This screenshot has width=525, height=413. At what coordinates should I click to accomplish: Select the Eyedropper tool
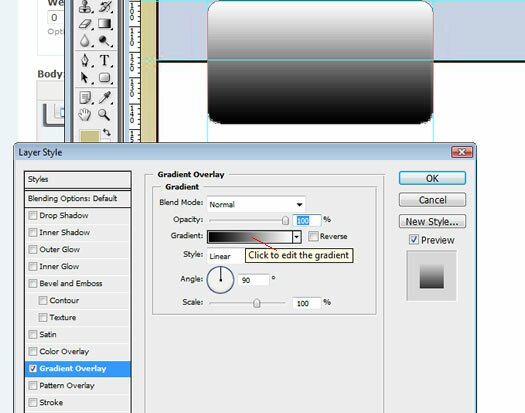(104, 97)
